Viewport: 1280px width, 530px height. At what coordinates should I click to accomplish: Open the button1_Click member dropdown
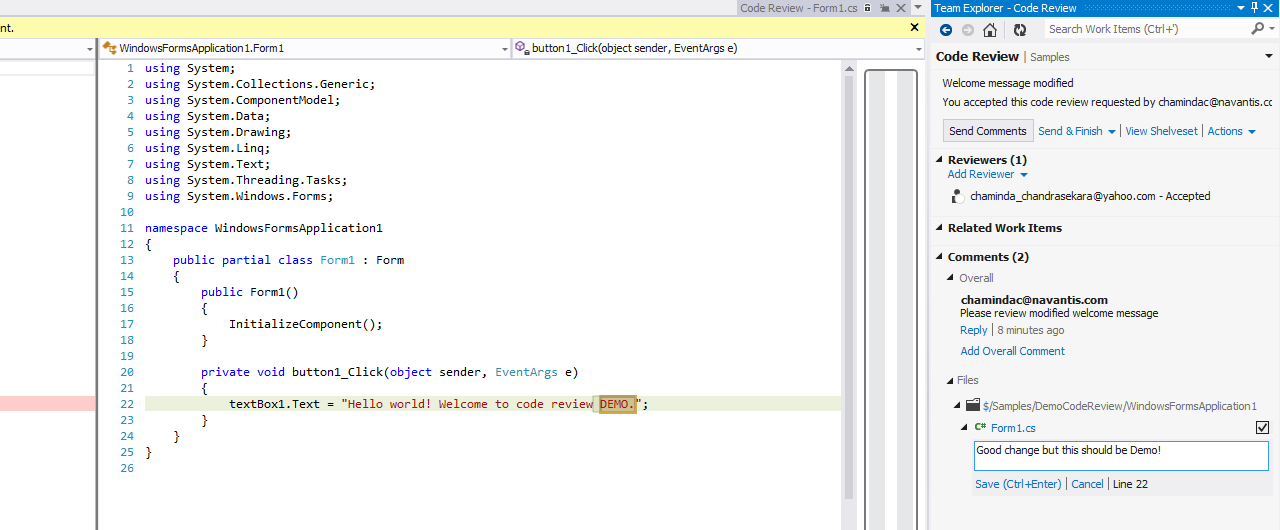(919, 48)
